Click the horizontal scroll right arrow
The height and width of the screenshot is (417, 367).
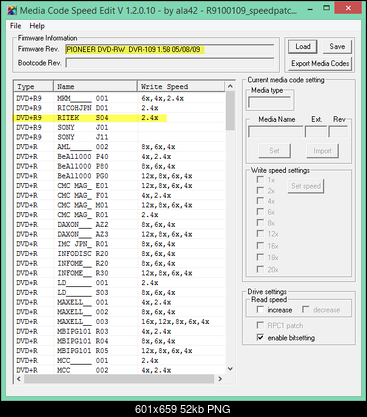220,379
